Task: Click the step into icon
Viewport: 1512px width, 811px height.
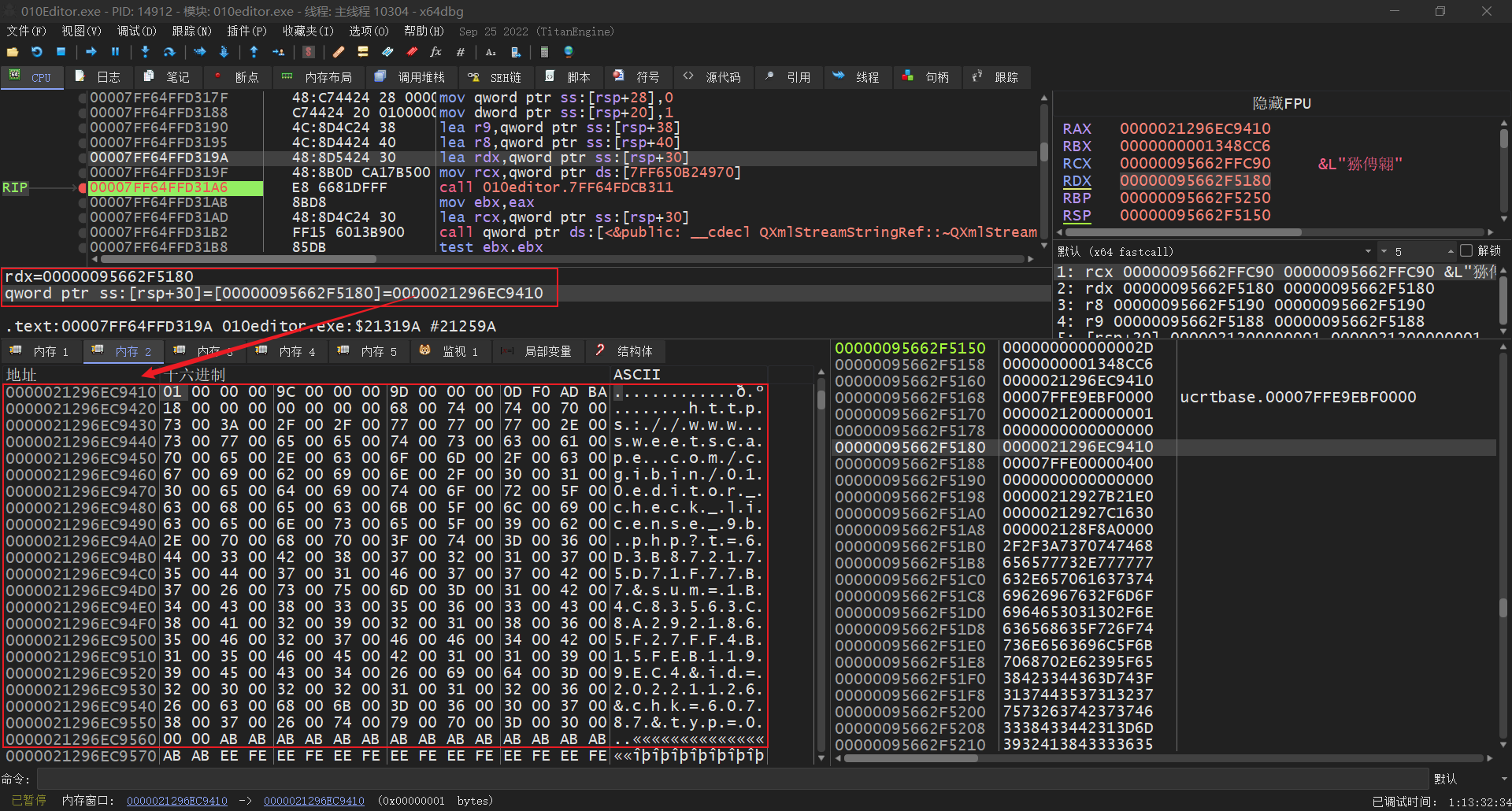Action: point(145,52)
